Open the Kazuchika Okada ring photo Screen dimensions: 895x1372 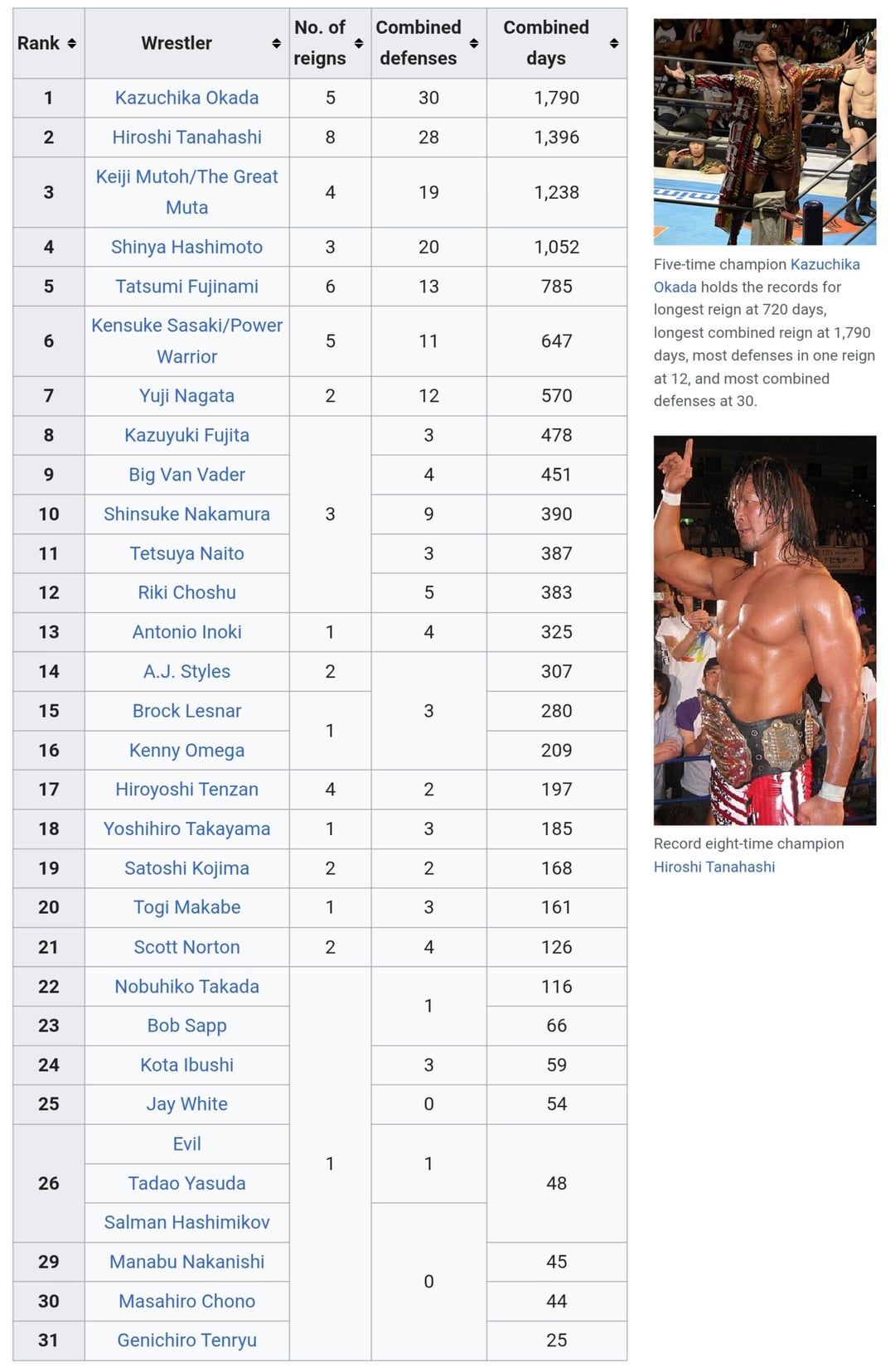(764, 132)
